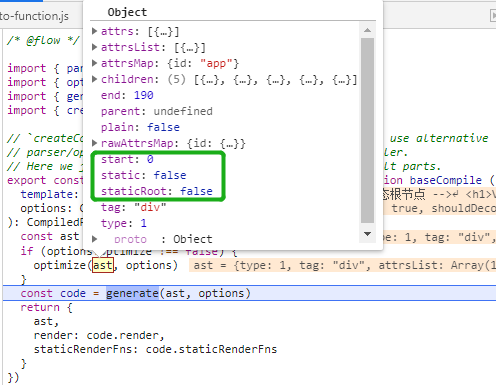Image resolution: width=496 pixels, height=385 pixels.
Task: Select the start: 0 property
Action: point(127,159)
